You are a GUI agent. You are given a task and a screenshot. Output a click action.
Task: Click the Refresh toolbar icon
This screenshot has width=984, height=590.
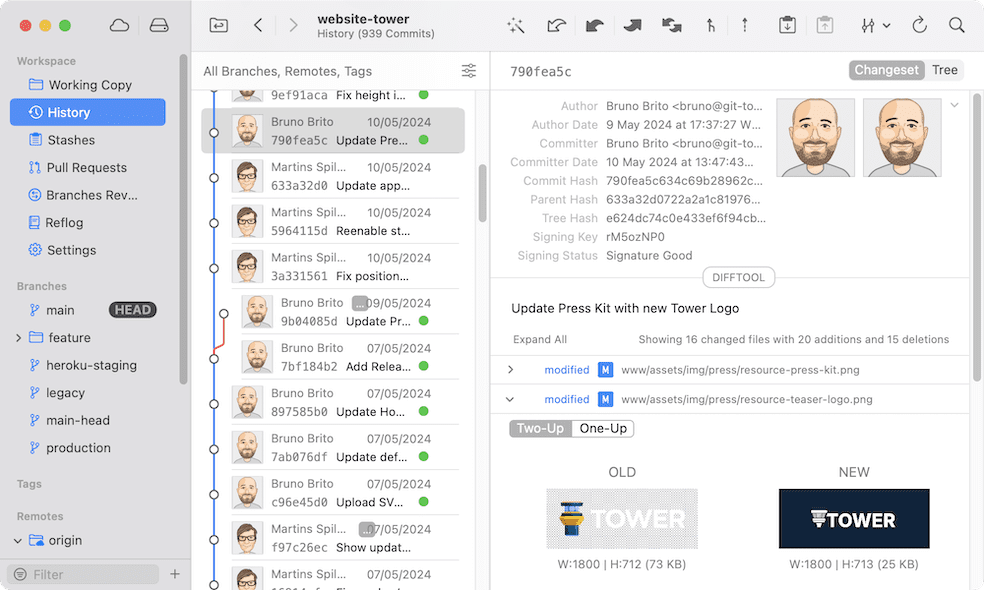(919, 25)
